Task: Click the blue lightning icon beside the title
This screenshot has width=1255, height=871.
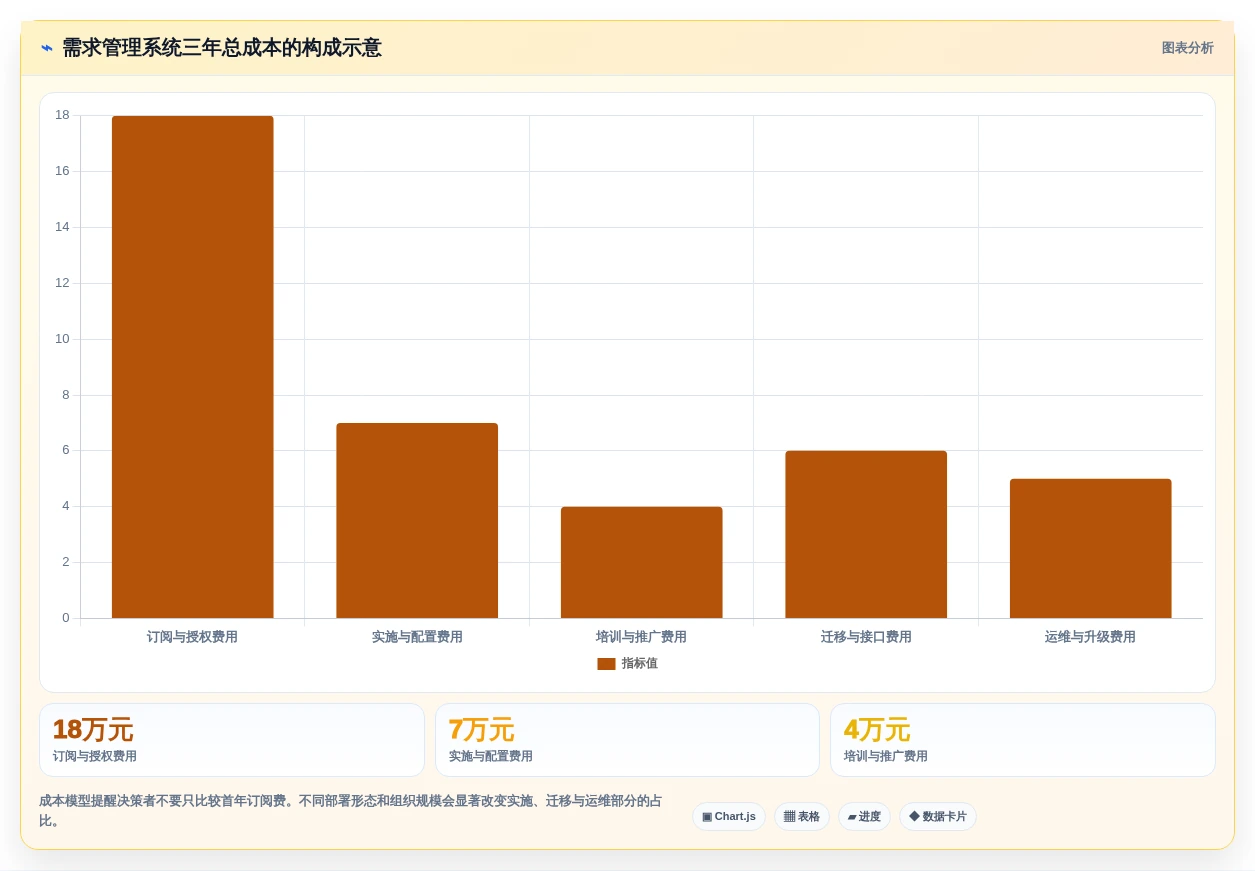Action: click(47, 48)
